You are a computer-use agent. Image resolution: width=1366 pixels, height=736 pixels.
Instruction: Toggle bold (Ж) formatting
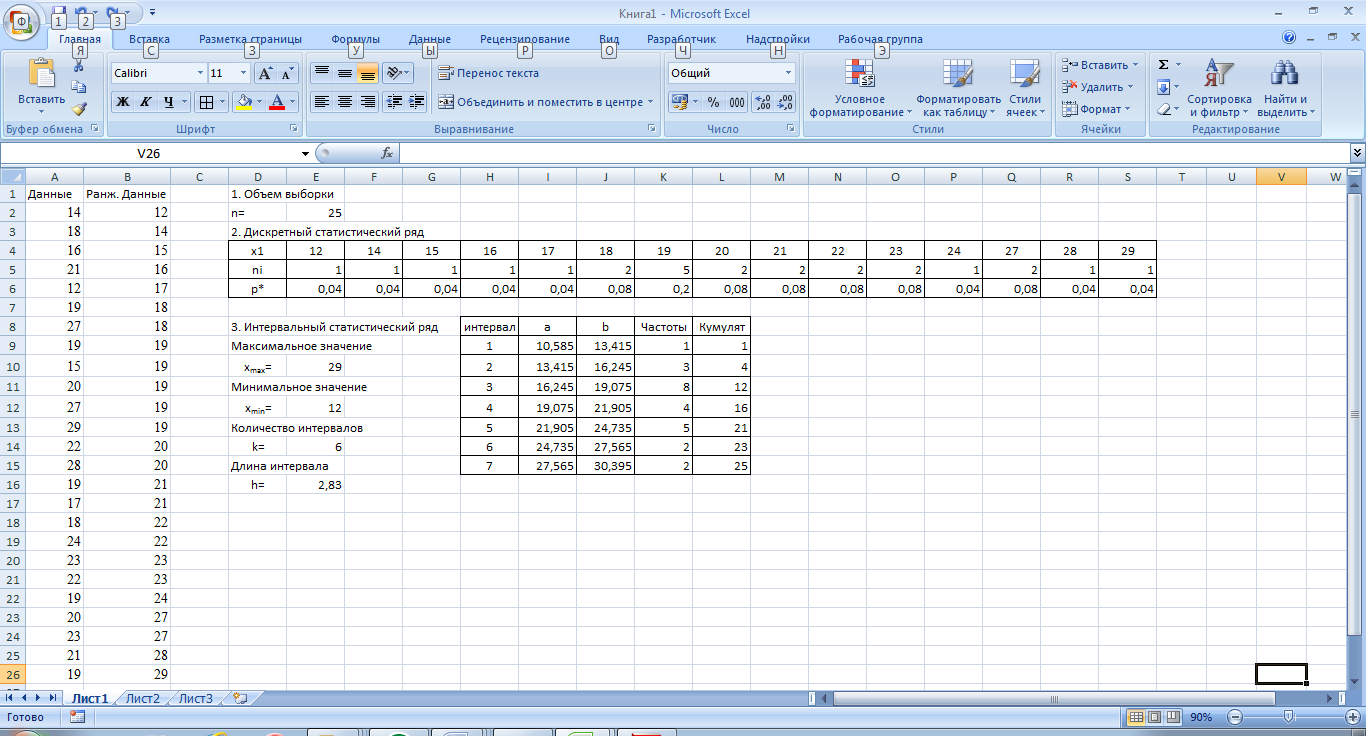coord(122,102)
